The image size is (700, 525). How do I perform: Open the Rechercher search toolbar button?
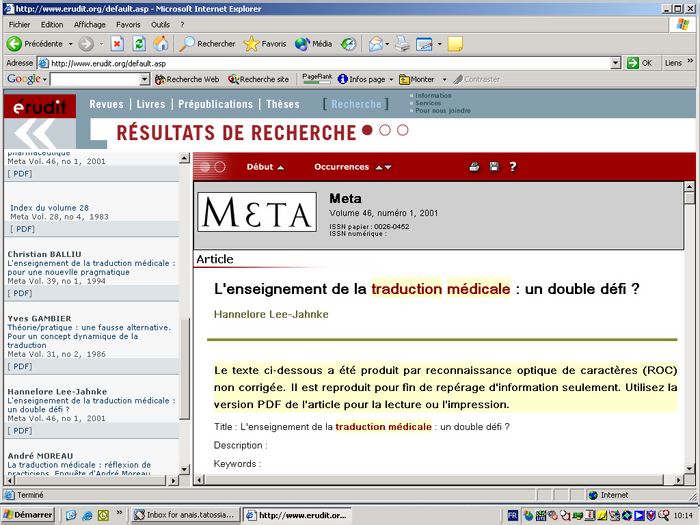[207, 44]
